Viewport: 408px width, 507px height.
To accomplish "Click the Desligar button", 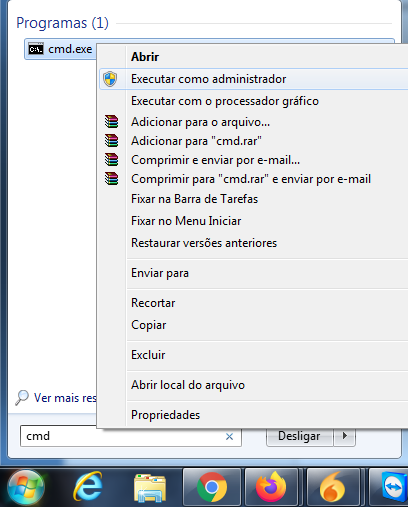I will [x=299, y=436].
